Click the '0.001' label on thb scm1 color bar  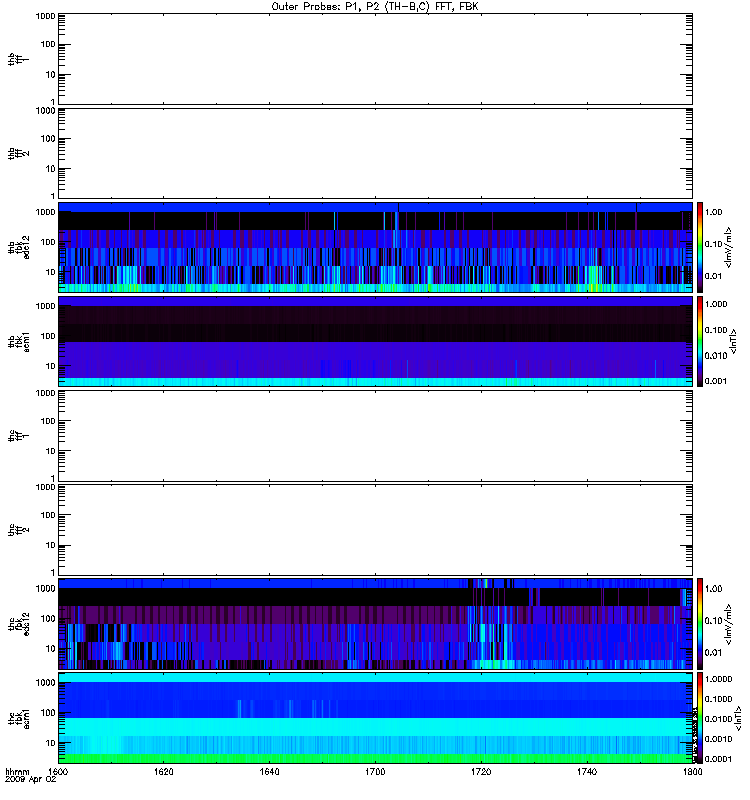pyautogui.click(x=716, y=381)
